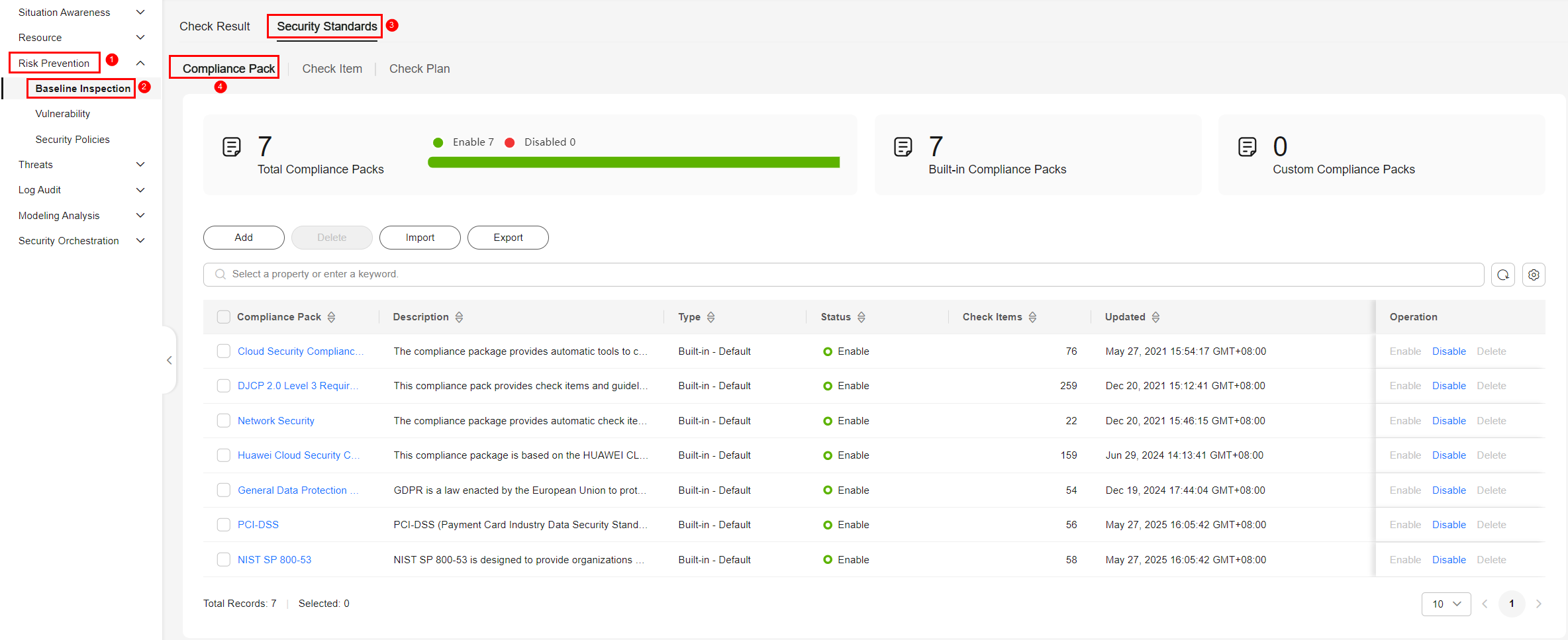Open Check Item sub-tab
Image resolution: width=1568 pixels, height=640 pixels.
coord(332,69)
